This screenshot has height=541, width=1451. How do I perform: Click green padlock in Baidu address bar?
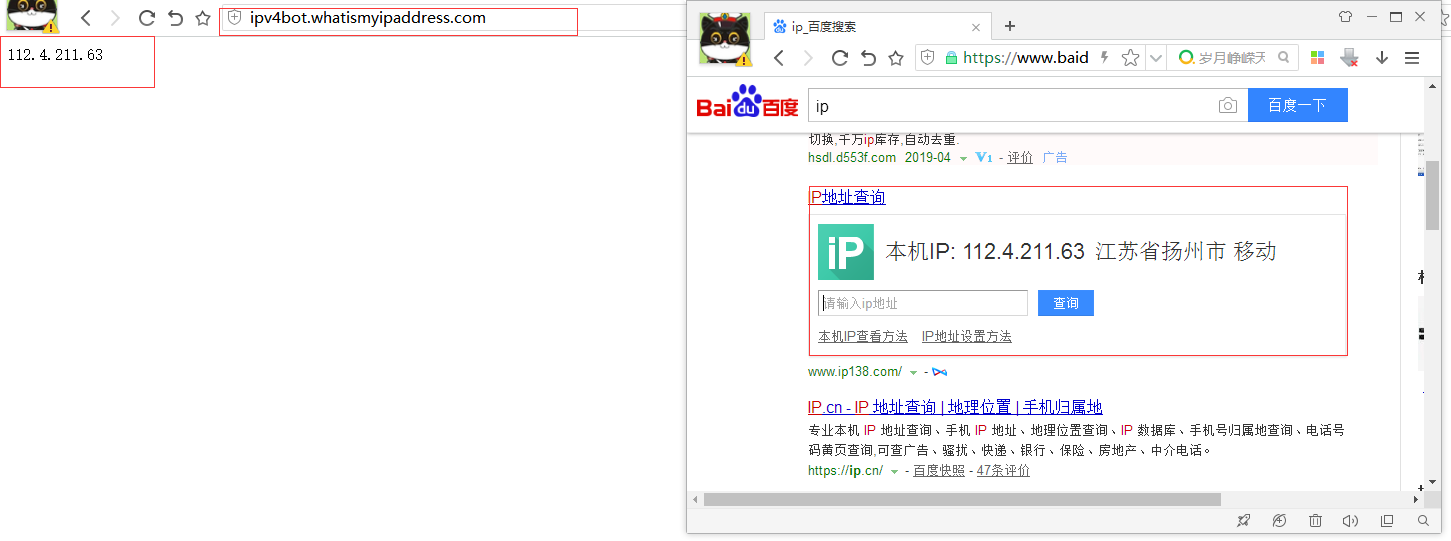tap(951, 58)
